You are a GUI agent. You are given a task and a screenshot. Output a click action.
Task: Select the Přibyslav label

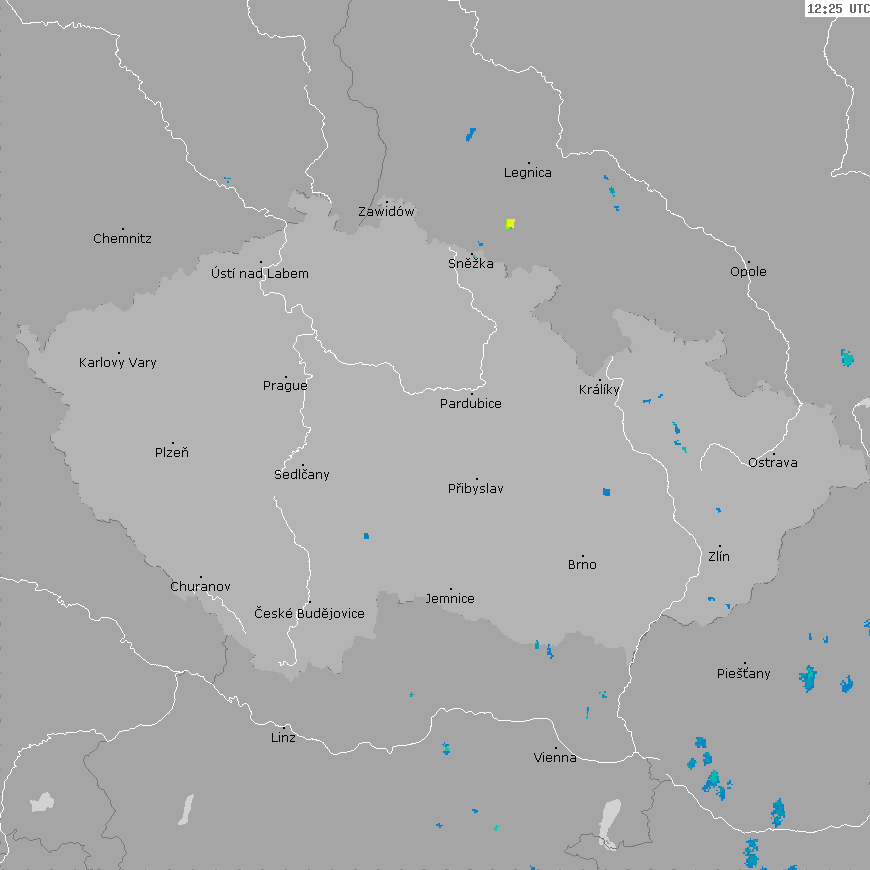476,488
